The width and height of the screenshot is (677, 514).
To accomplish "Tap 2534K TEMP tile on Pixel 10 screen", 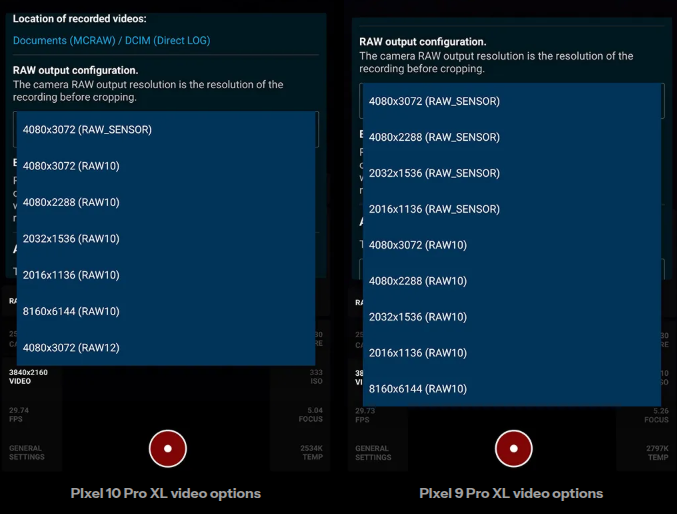I will (x=311, y=452).
